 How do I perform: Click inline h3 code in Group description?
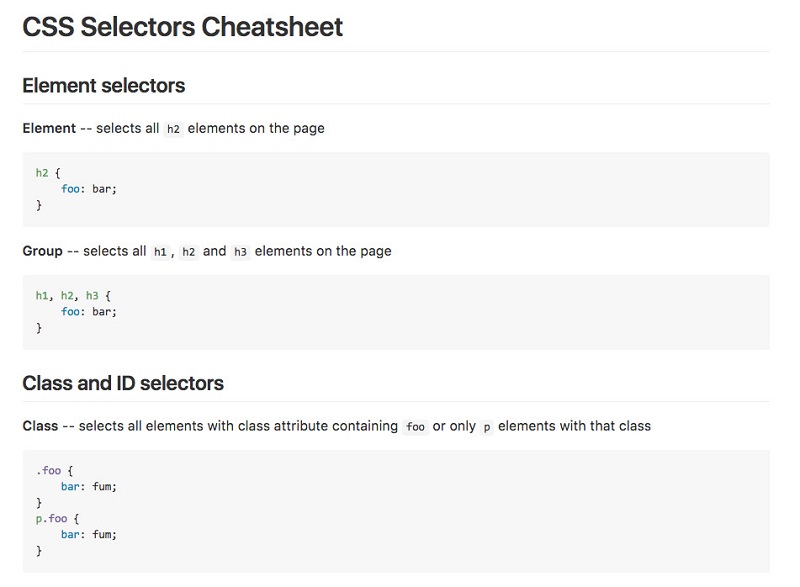tap(240, 252)
